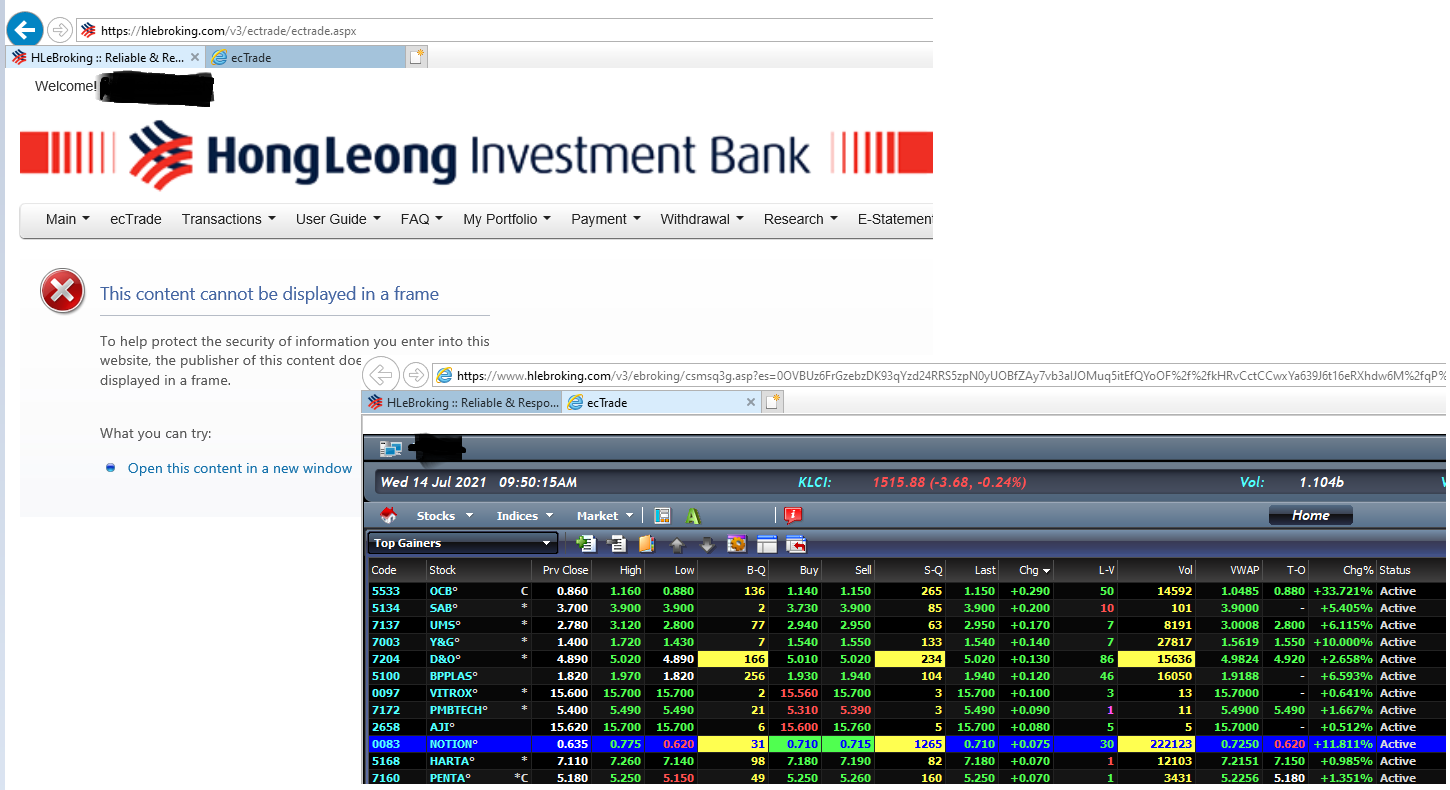Click the forward arrow in the front ecTrade window

416,375
